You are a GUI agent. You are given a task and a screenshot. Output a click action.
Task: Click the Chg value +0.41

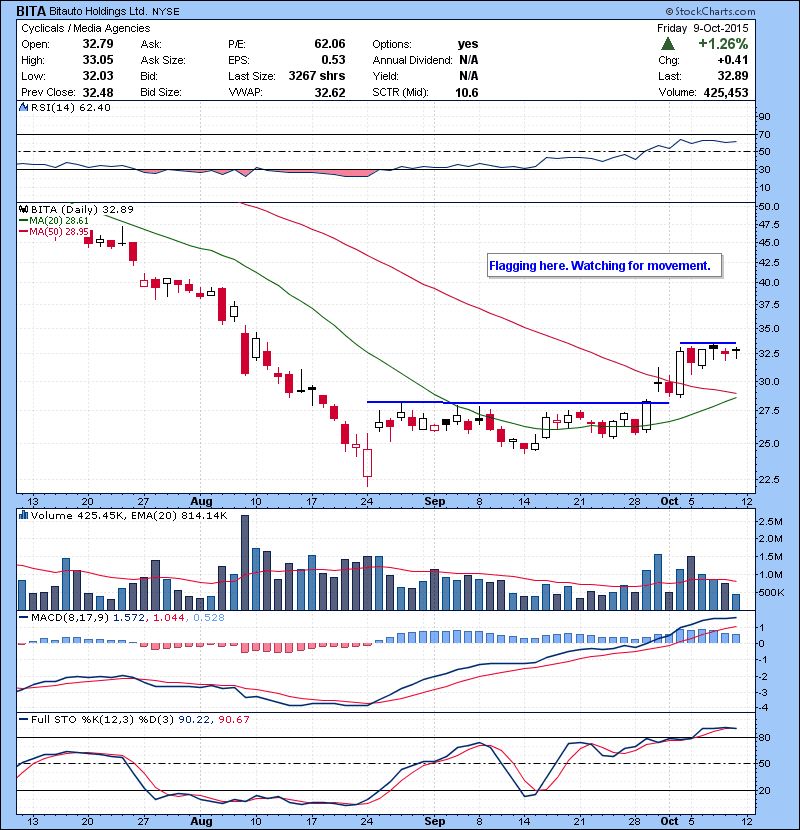[733, 60]
